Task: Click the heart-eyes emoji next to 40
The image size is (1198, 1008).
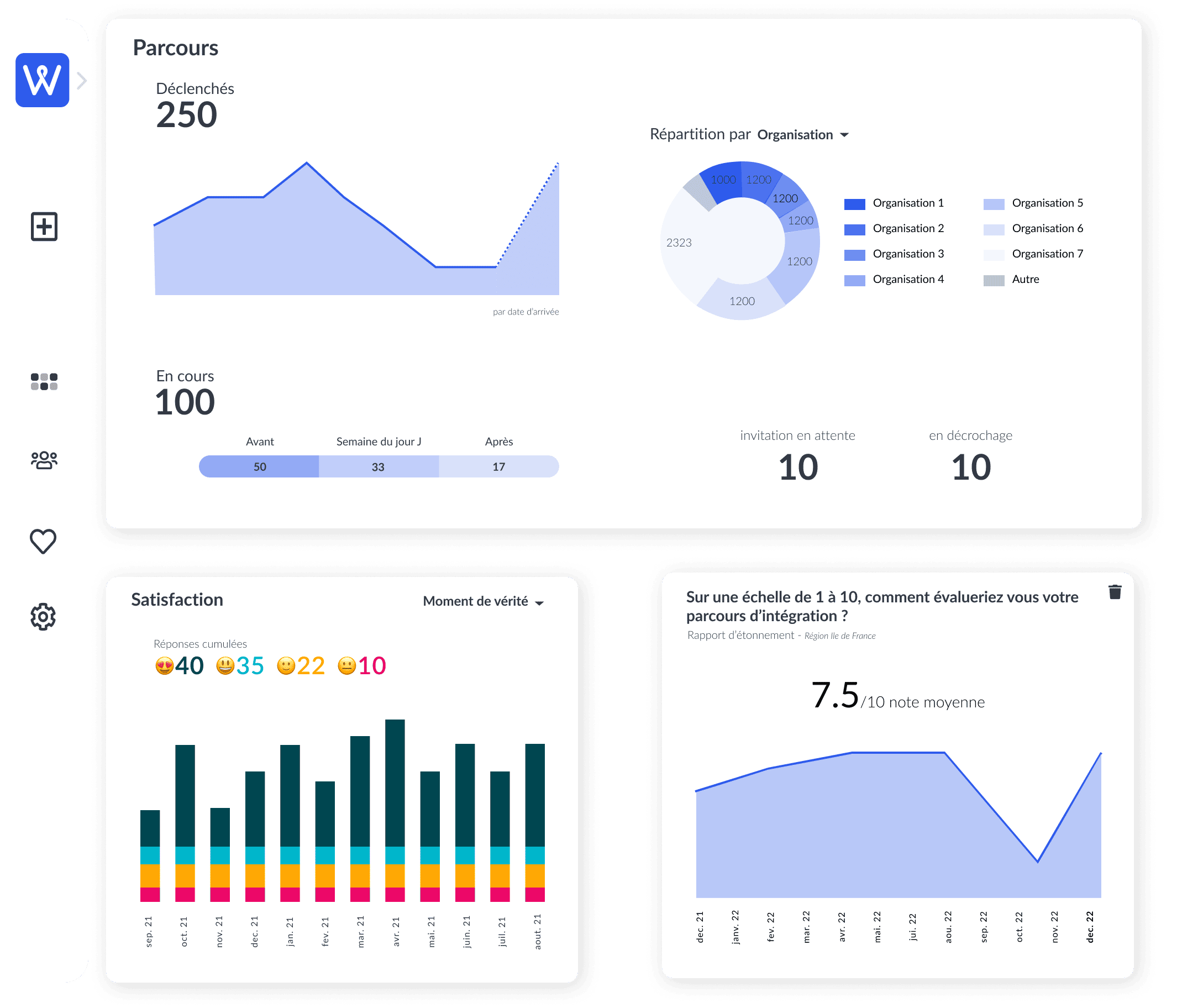Action: 165,666
